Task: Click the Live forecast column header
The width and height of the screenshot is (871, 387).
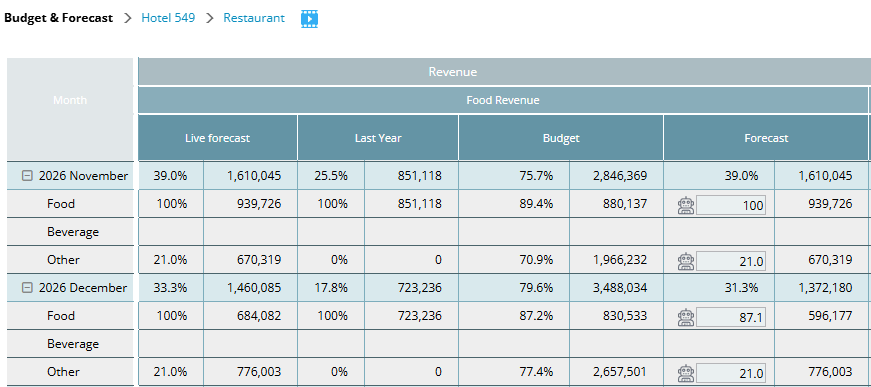Action: pyautogui.click(x=218, y=138)
